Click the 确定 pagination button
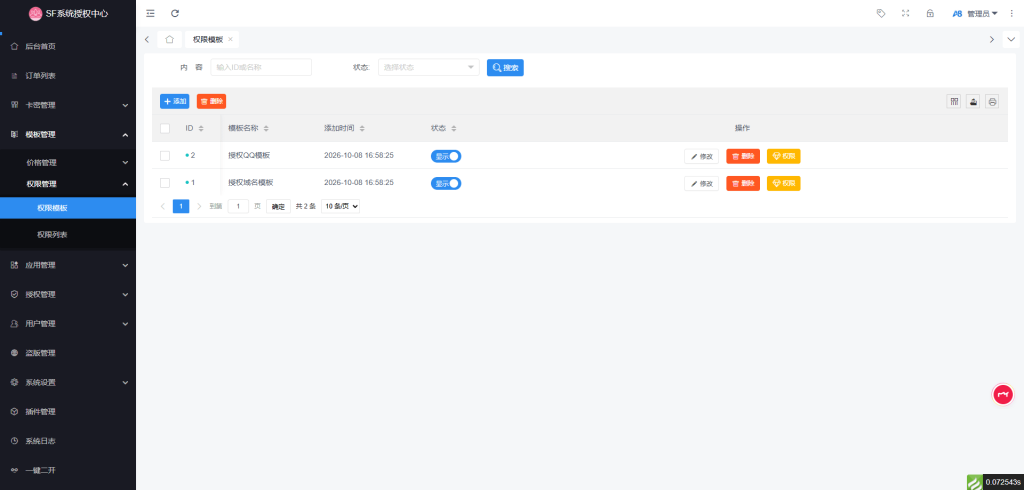 pos(278,206)
